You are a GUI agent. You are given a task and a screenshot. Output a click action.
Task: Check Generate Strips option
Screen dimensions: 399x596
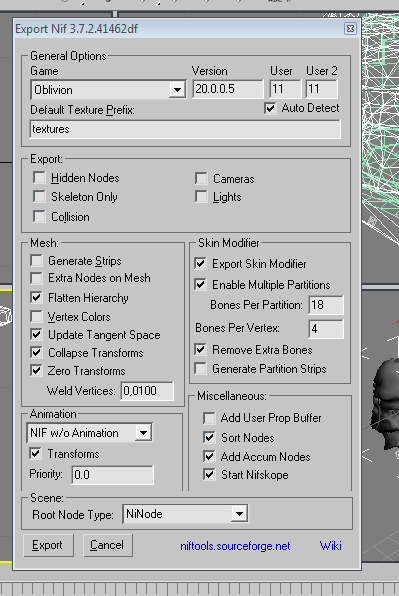point(36,261)
